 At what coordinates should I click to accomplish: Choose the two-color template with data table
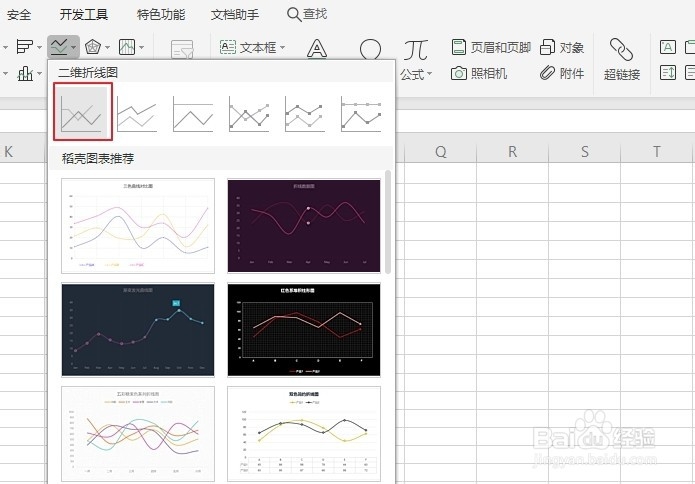pyautogui.click(x=304, y=434)
